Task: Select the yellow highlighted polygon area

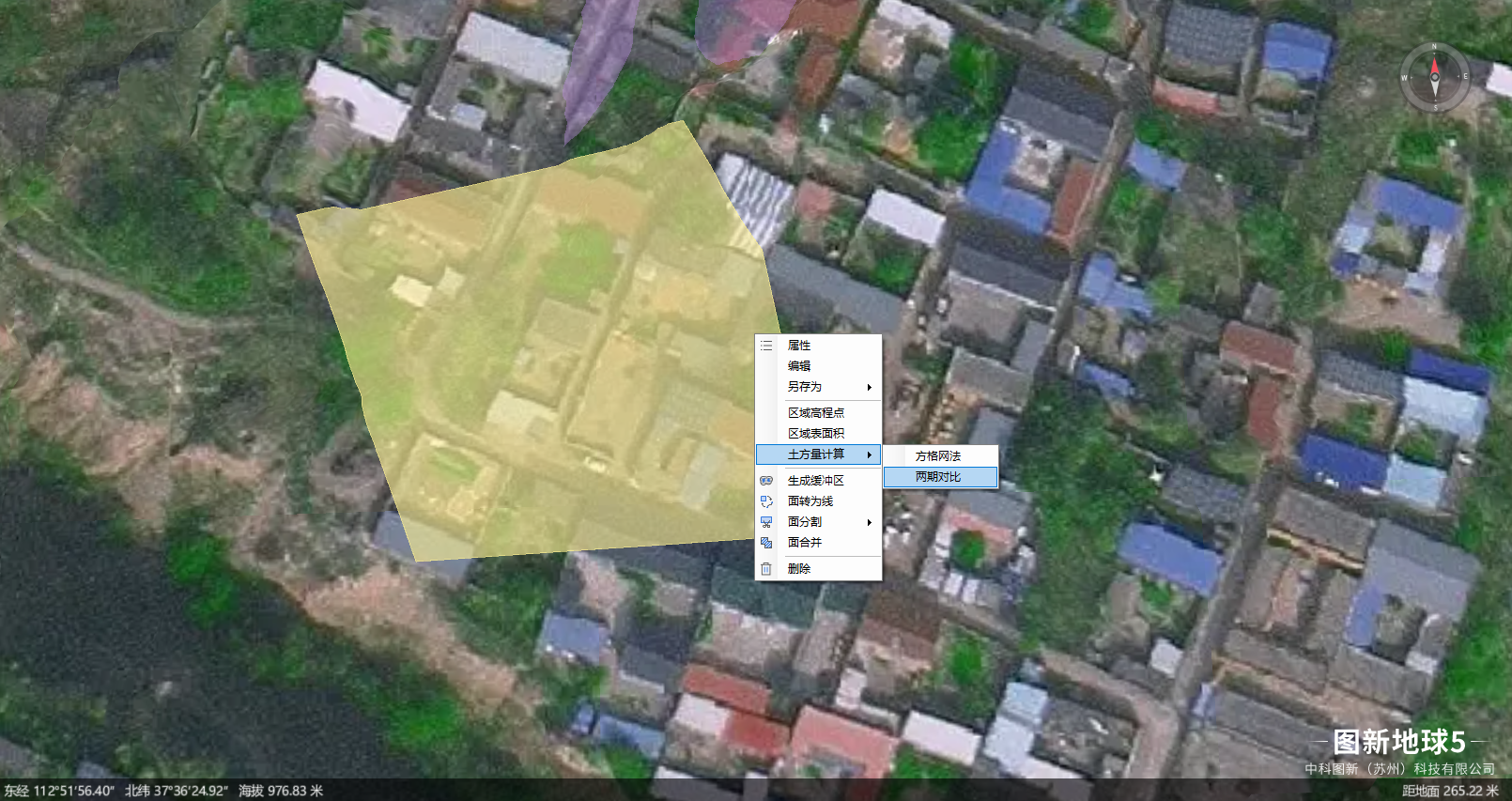Action: (x=526, y=357)
